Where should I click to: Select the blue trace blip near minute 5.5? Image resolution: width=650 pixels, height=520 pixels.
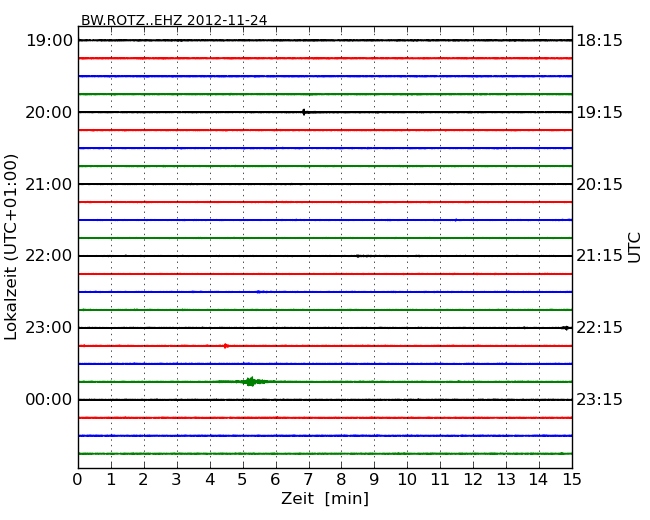coord(258,292)
